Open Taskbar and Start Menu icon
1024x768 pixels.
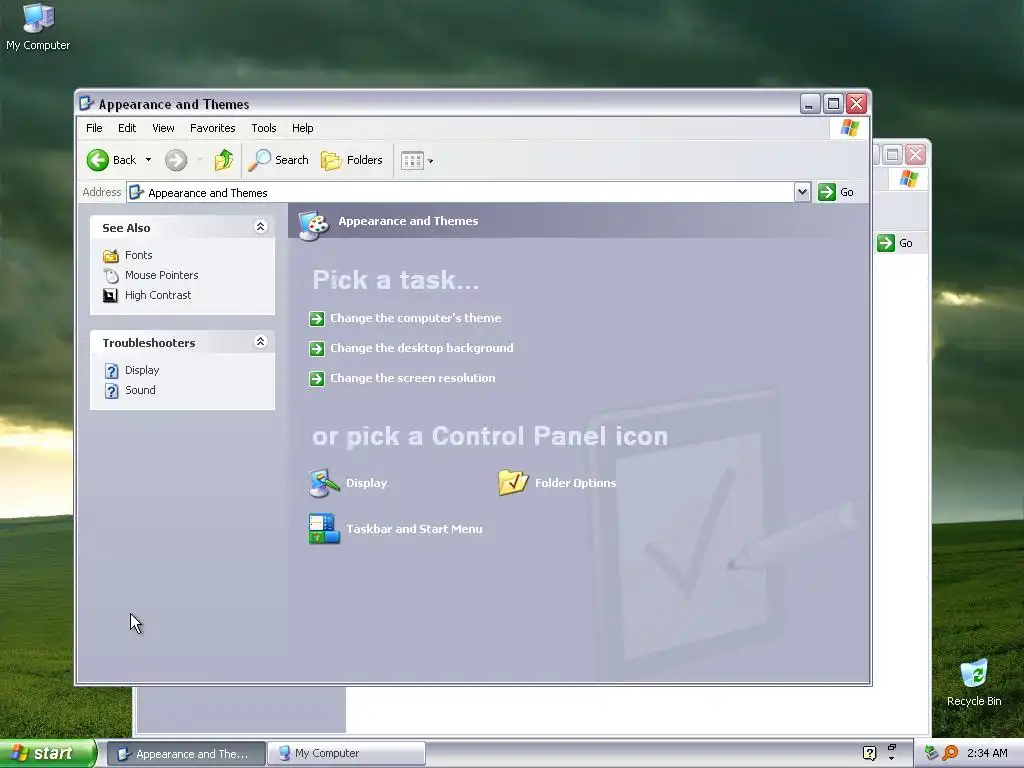324,529
